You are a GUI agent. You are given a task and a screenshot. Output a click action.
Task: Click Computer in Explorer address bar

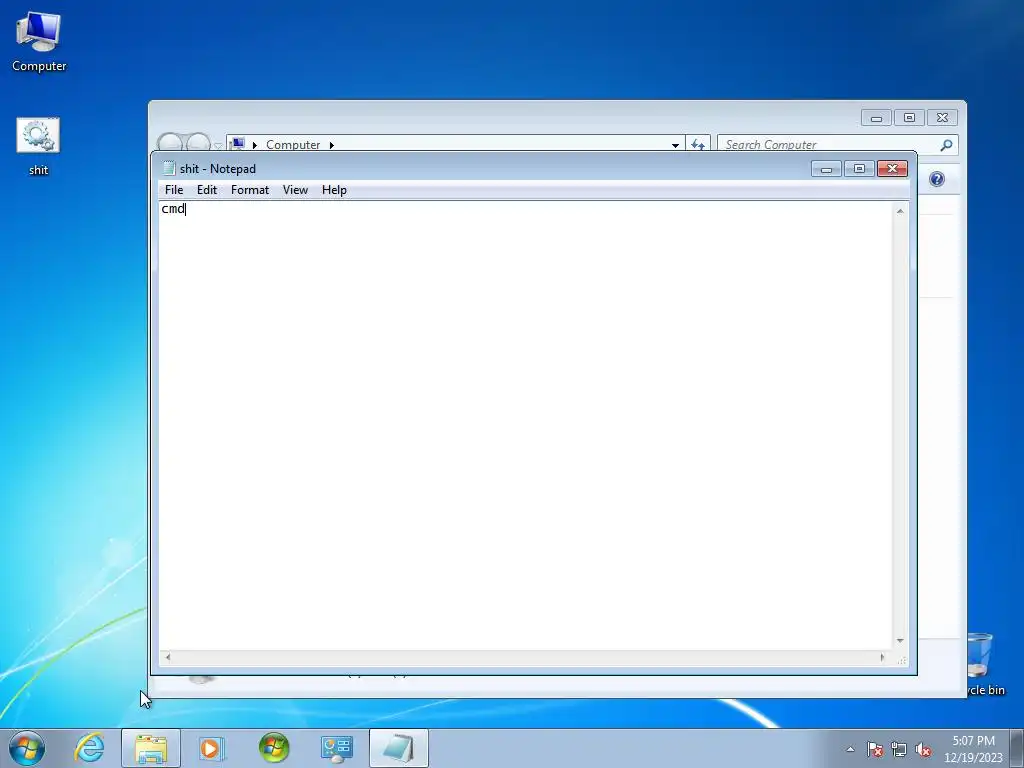click(x=293, y=144)
